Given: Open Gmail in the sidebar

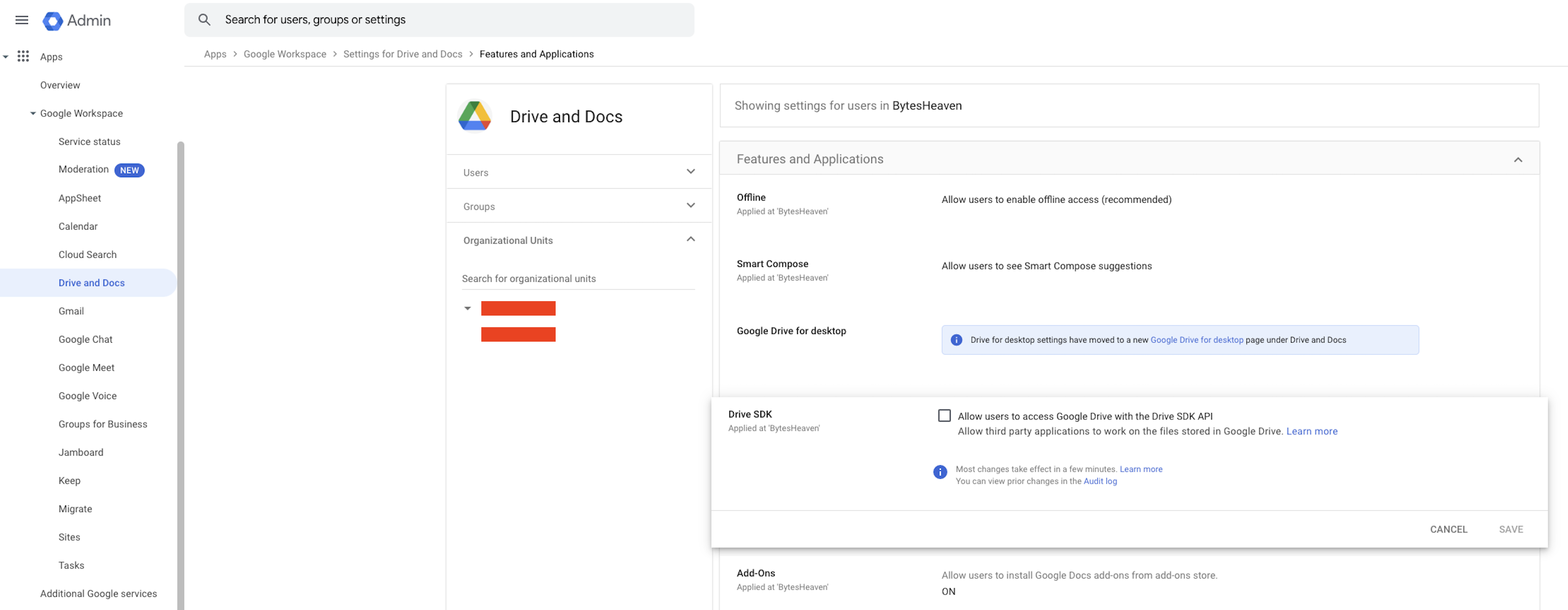Looking at the screenshot, I should (x=71, y=311).
